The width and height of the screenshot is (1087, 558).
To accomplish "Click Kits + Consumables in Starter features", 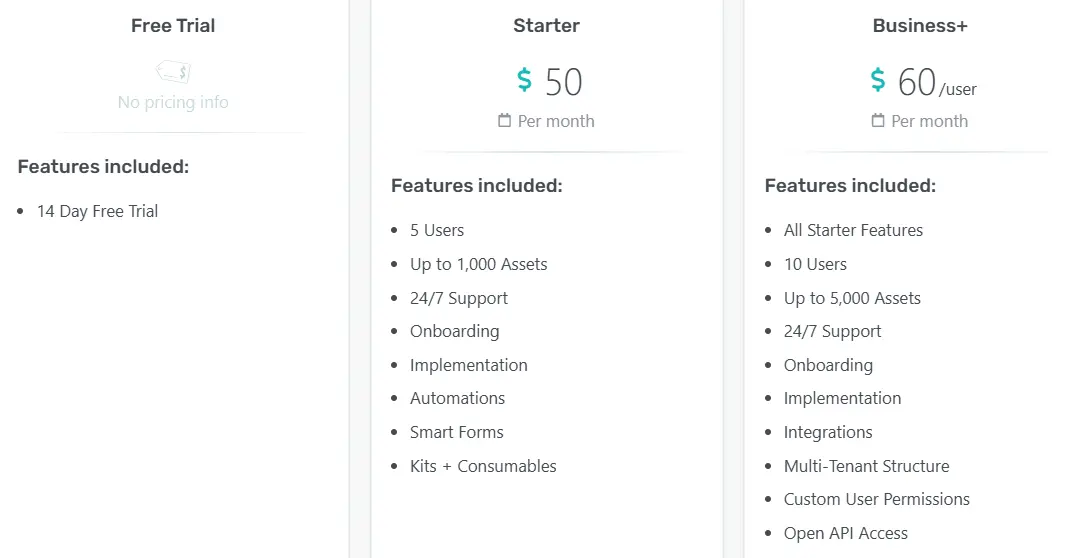I will (482, 466).
